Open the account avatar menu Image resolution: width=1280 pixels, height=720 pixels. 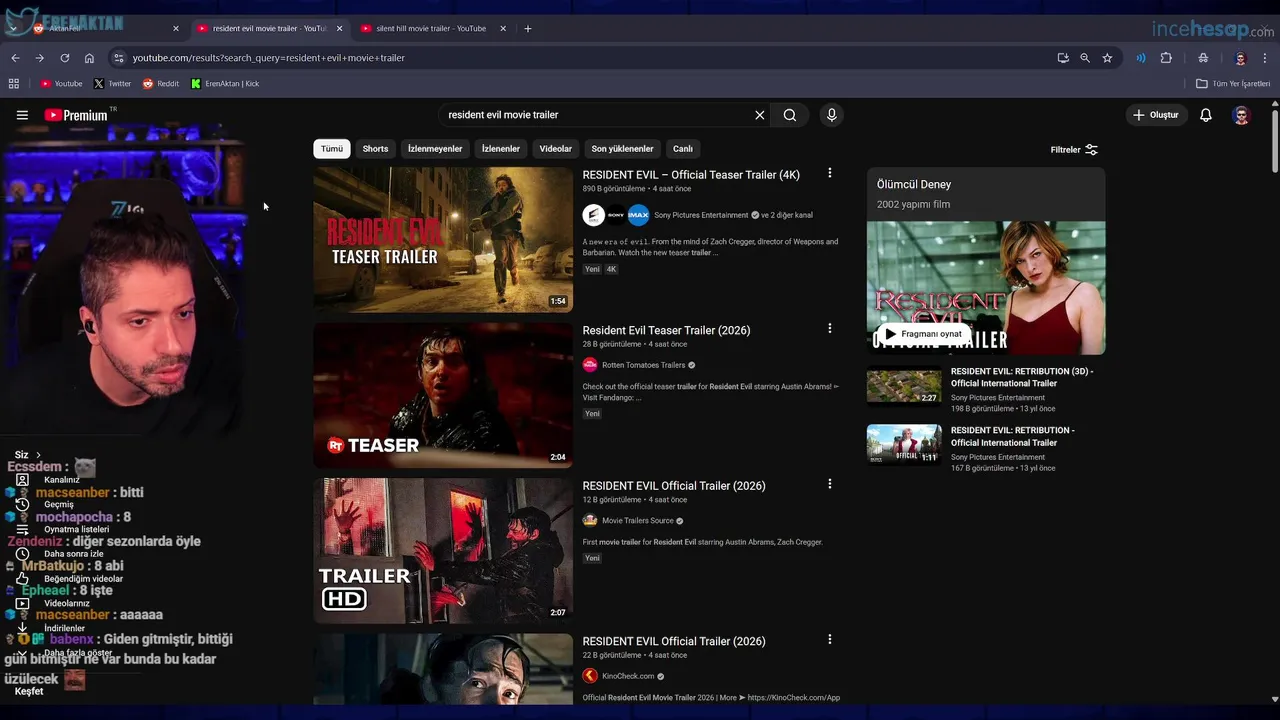click(1241, 115)
